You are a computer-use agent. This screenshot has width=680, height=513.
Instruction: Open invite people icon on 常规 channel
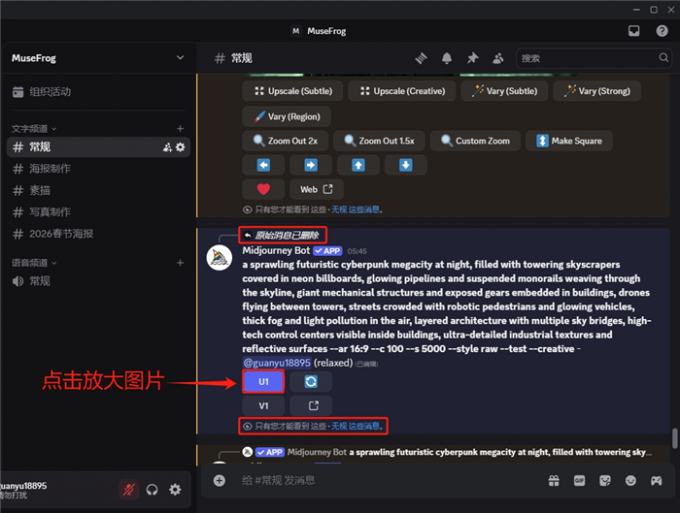click(167, 147)
